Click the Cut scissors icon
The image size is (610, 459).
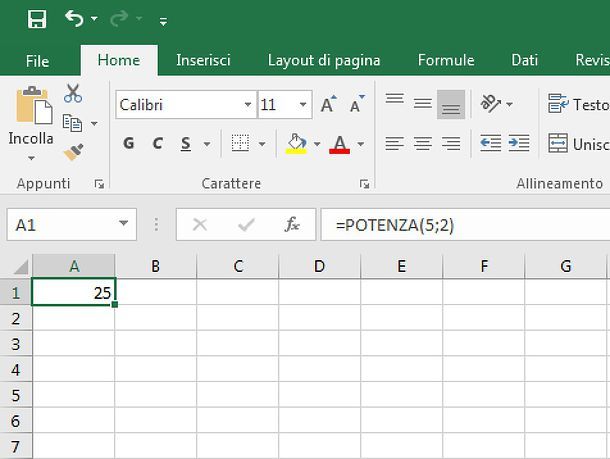point(73,93)
